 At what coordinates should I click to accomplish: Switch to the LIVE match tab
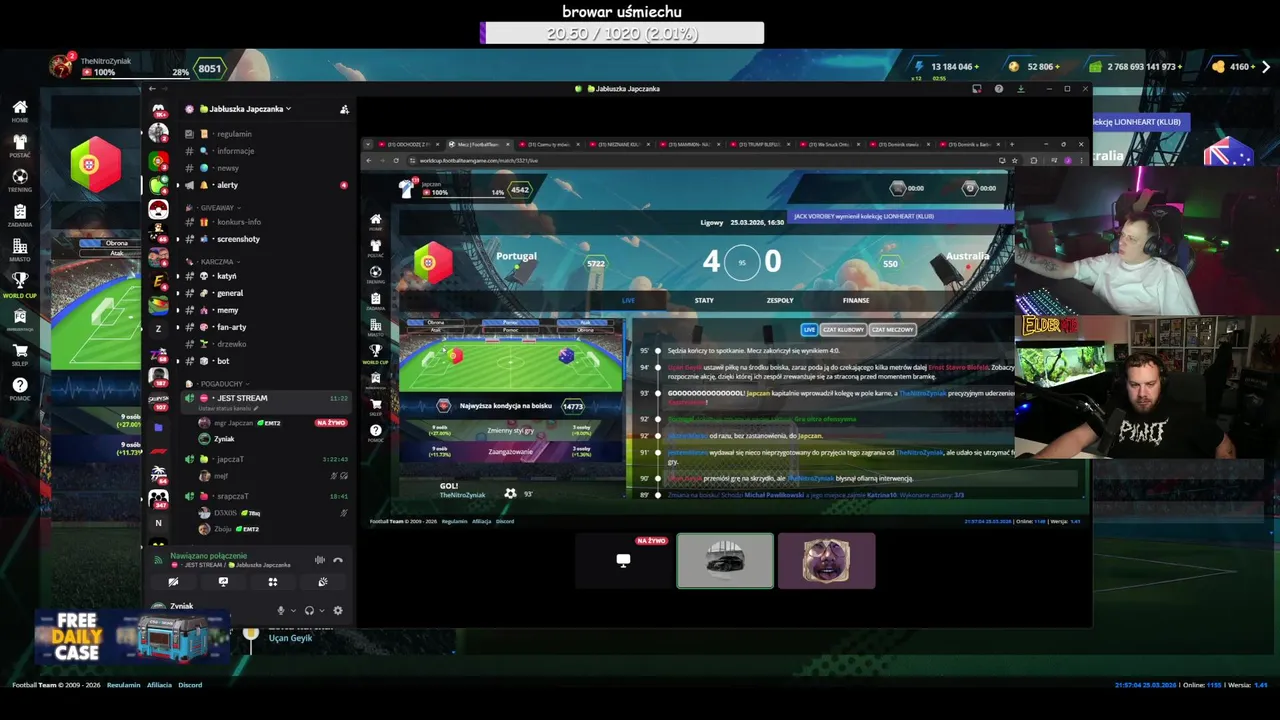coord(628,300)
